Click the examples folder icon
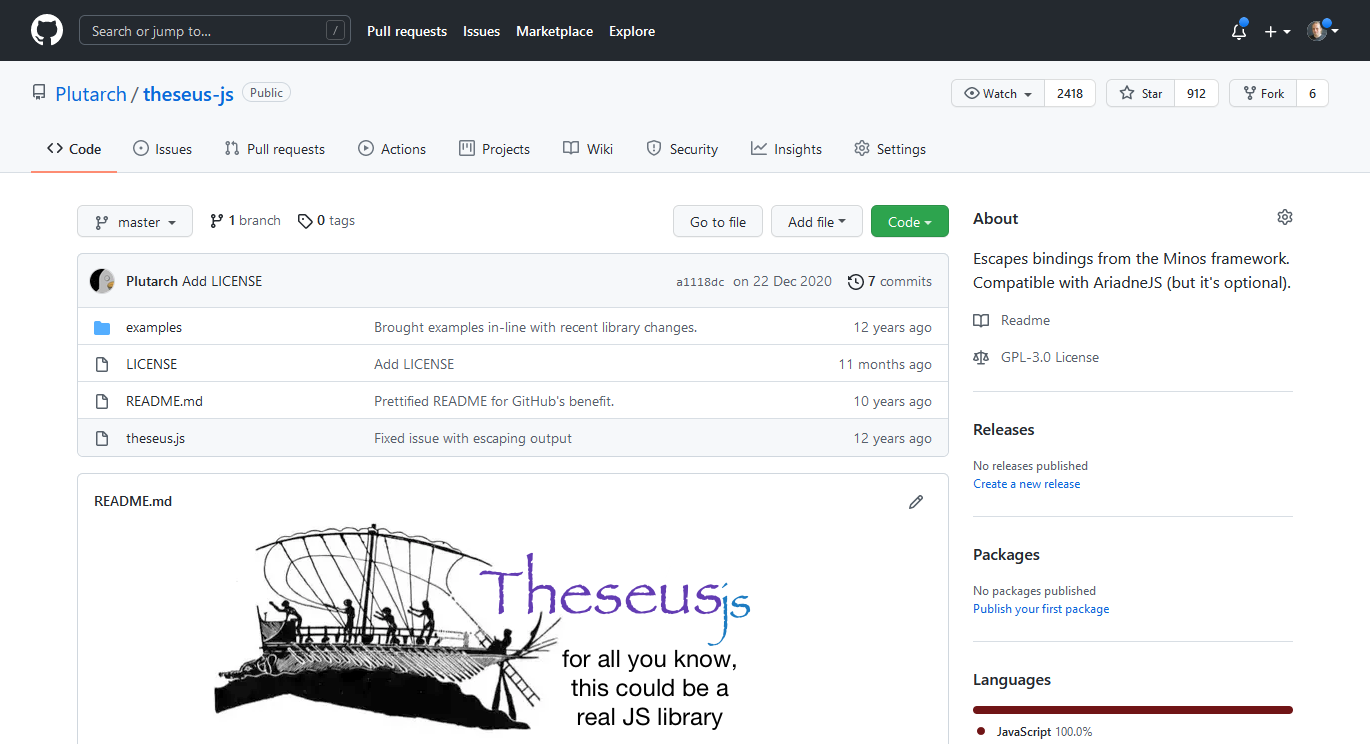The image size is (1370, 744). coord(102,328)
